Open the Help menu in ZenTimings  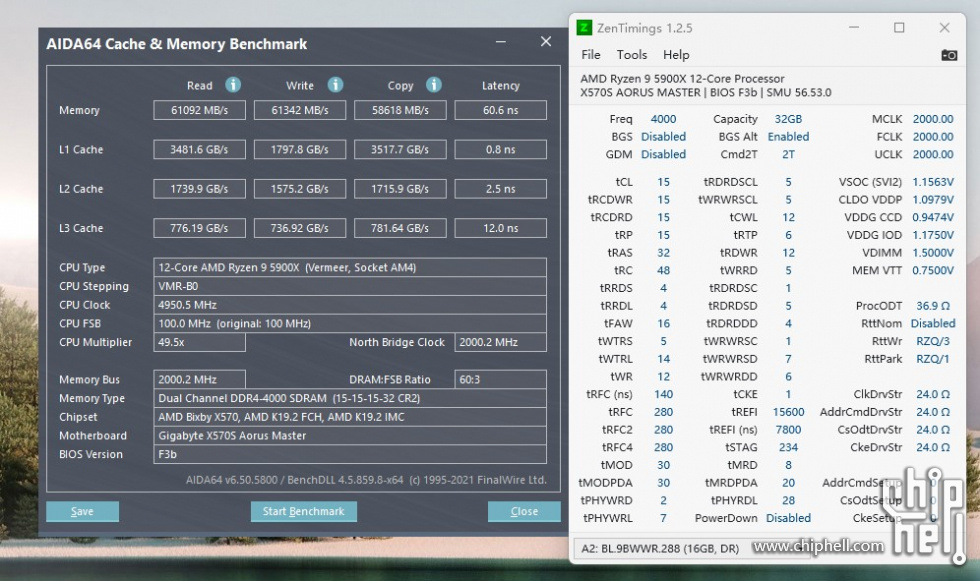coord(676,55)
